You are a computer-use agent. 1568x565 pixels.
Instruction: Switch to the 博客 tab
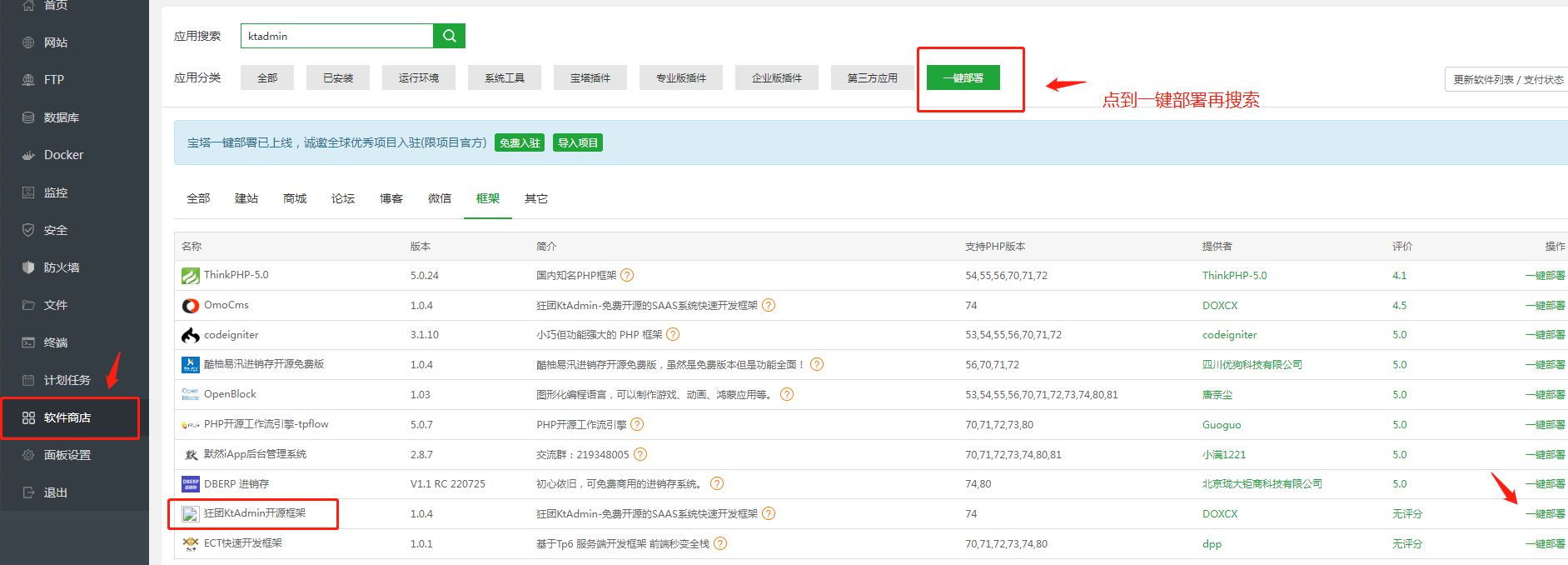[x=391, y=198]
